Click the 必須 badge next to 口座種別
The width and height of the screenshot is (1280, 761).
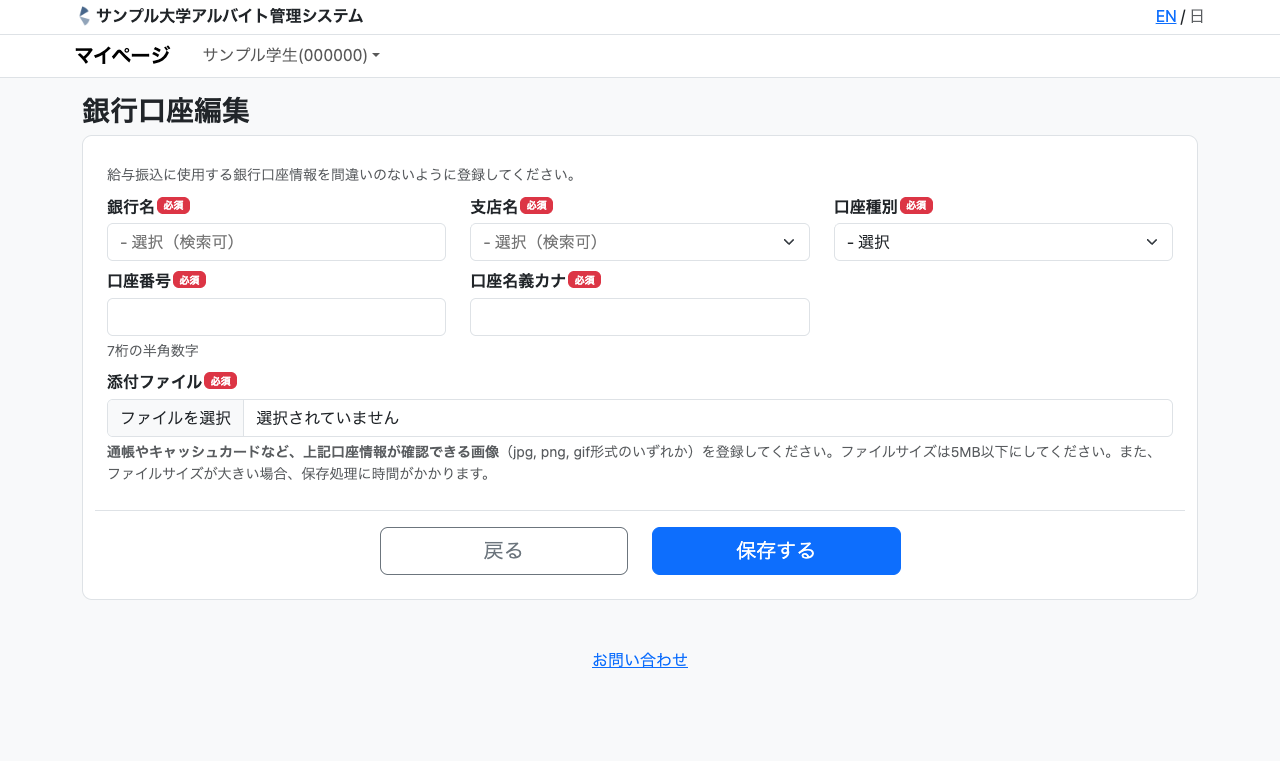tap(916, 205)
